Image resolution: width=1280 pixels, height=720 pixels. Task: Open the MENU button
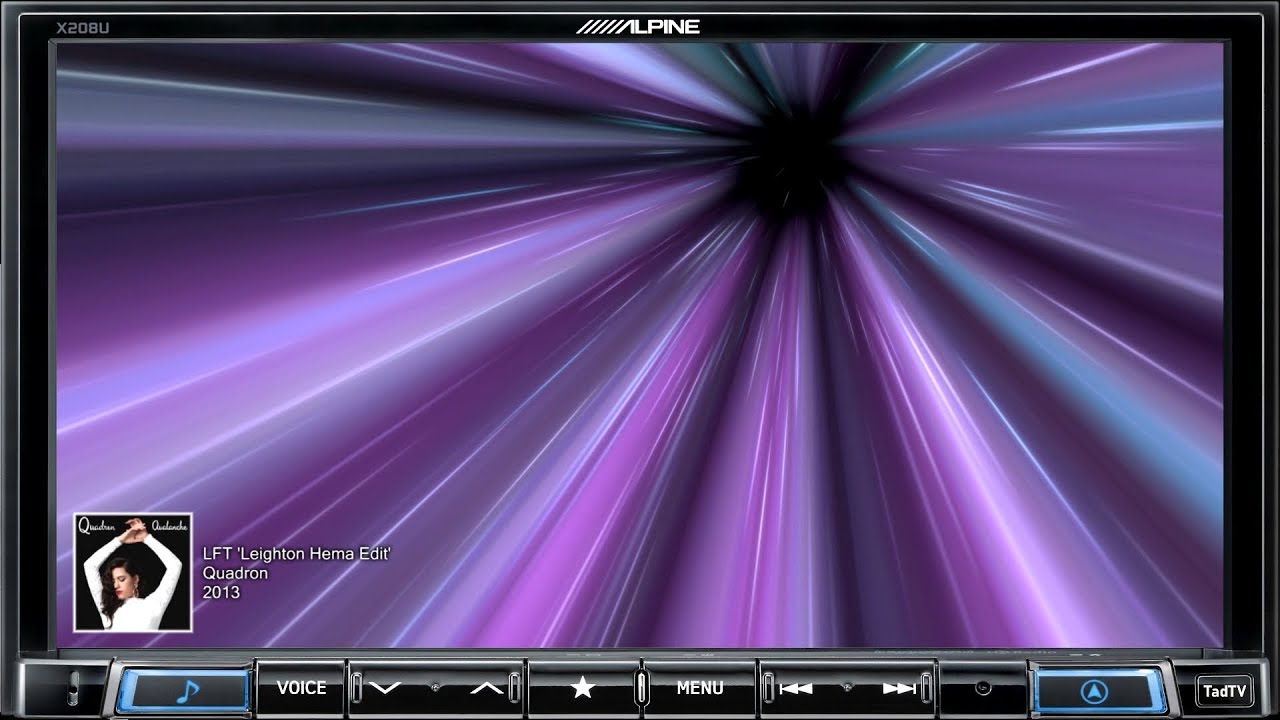tap(700, 688)
